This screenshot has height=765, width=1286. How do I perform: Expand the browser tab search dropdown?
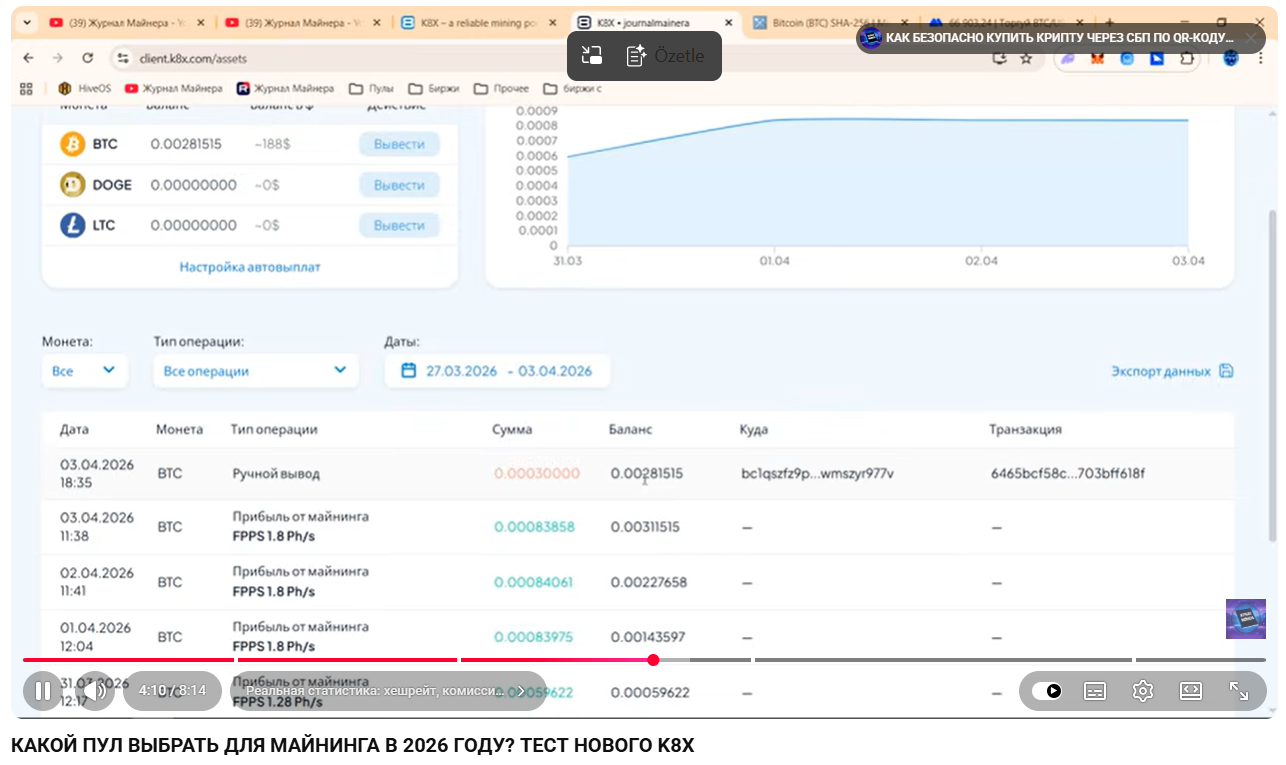tap(25, 23)
